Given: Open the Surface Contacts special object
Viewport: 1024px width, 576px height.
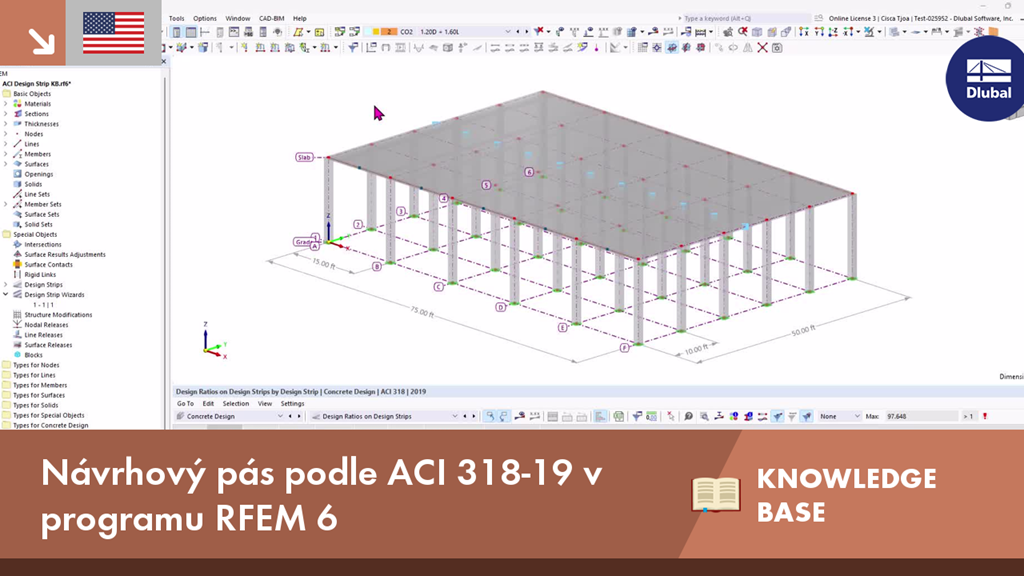Looking at the screenshot, I should coord(48,265).
